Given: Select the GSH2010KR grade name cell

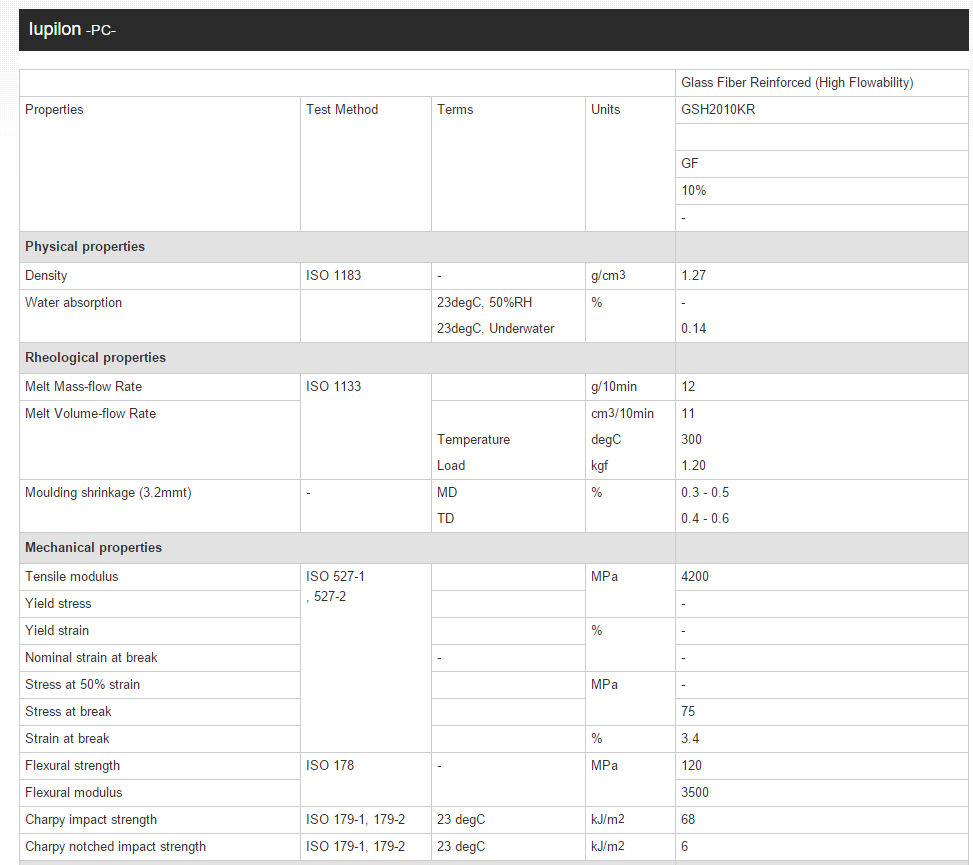Looking at the screenshot, I should [x=718, y=110].
